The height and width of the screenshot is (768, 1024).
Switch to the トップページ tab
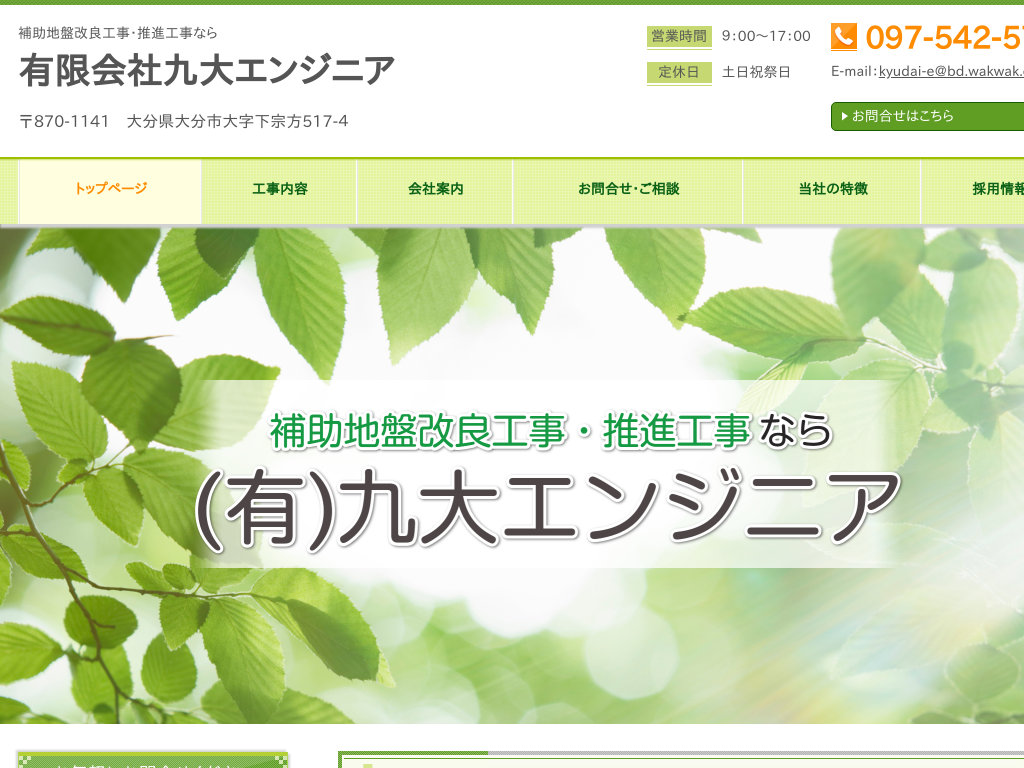click(x=110, y=191)
